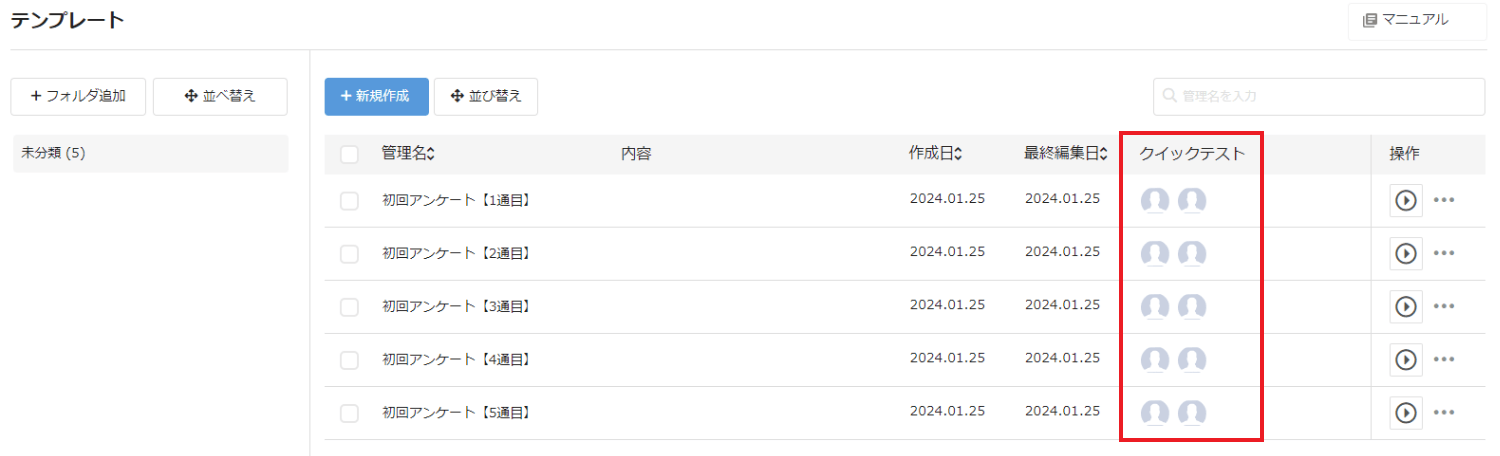
Task: Sort by 管理名 column
Action: pyautogui.click(x=408, y=154)
